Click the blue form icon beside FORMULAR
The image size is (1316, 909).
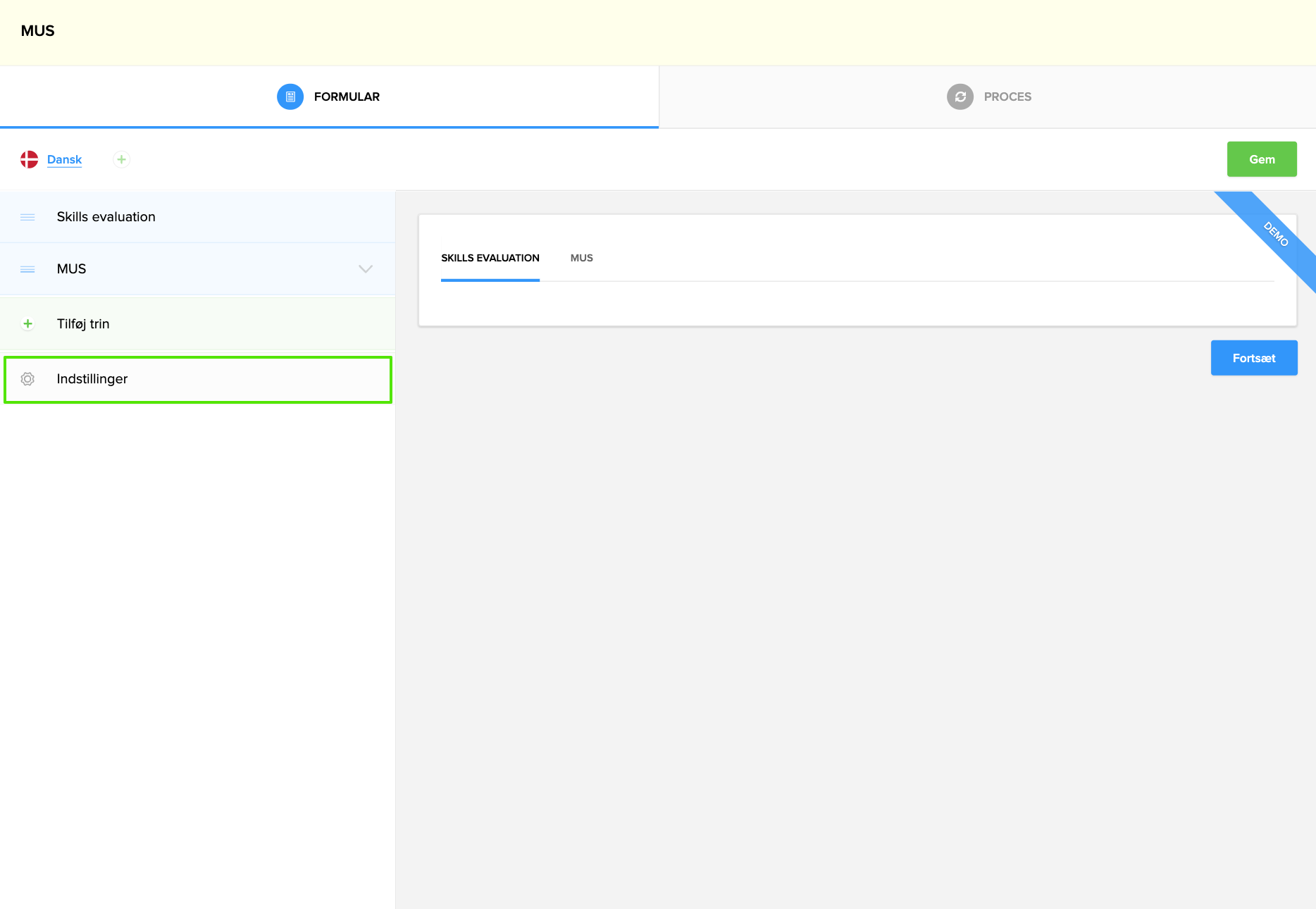290,97
